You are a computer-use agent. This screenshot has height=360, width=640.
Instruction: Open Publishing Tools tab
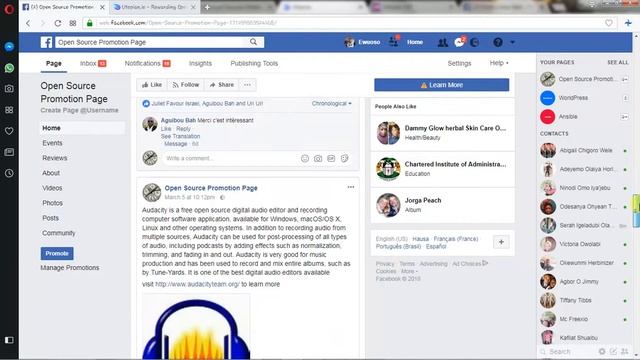(x=254, y=63)
